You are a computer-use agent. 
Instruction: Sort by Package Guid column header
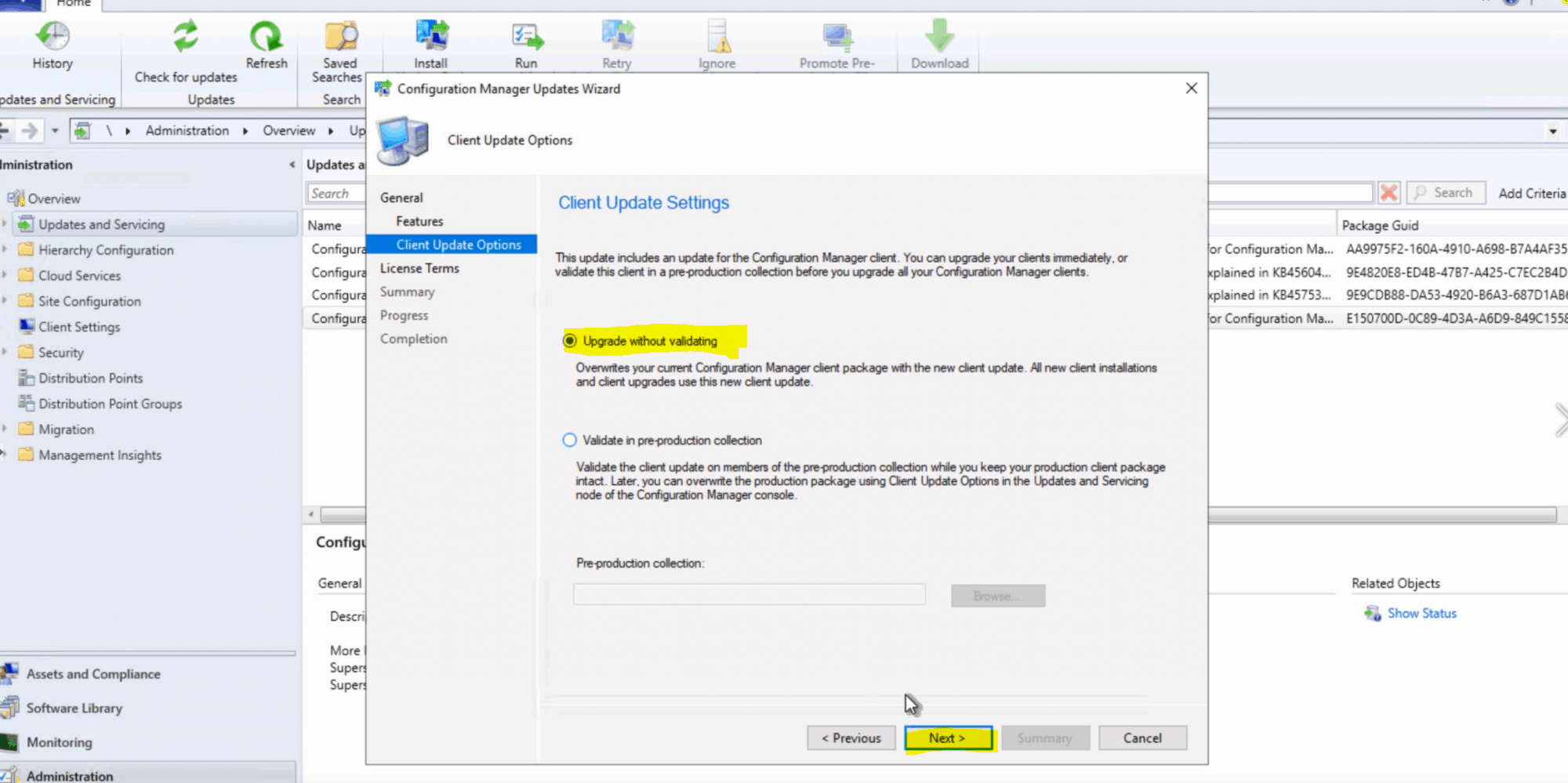(1380, 226)
